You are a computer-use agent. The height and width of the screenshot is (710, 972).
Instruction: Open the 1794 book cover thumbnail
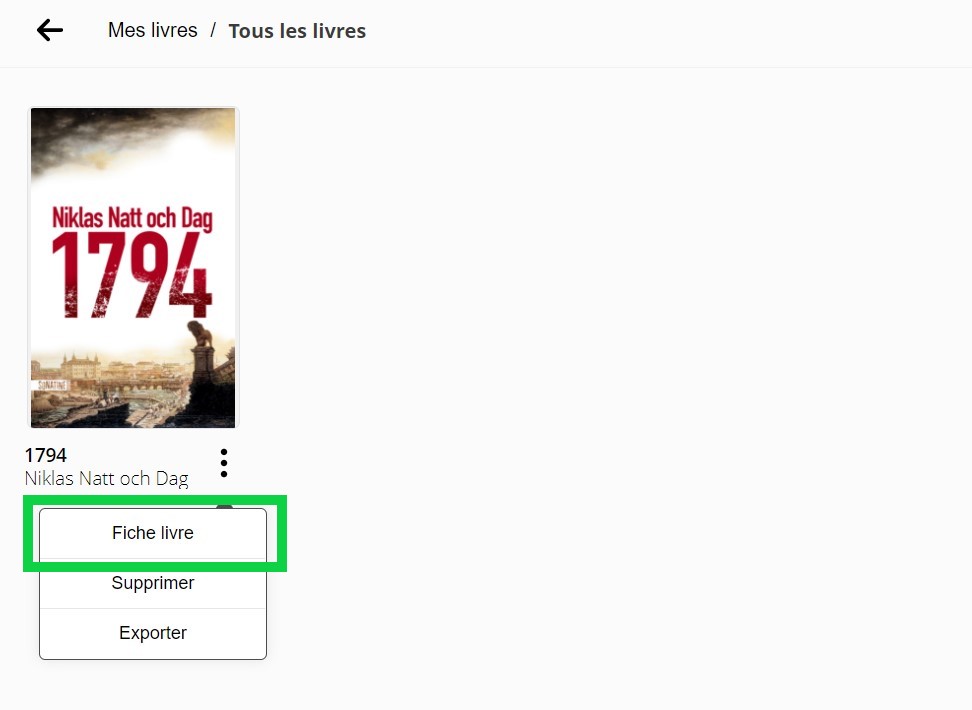pyautogui.click(x=133, y=267)
